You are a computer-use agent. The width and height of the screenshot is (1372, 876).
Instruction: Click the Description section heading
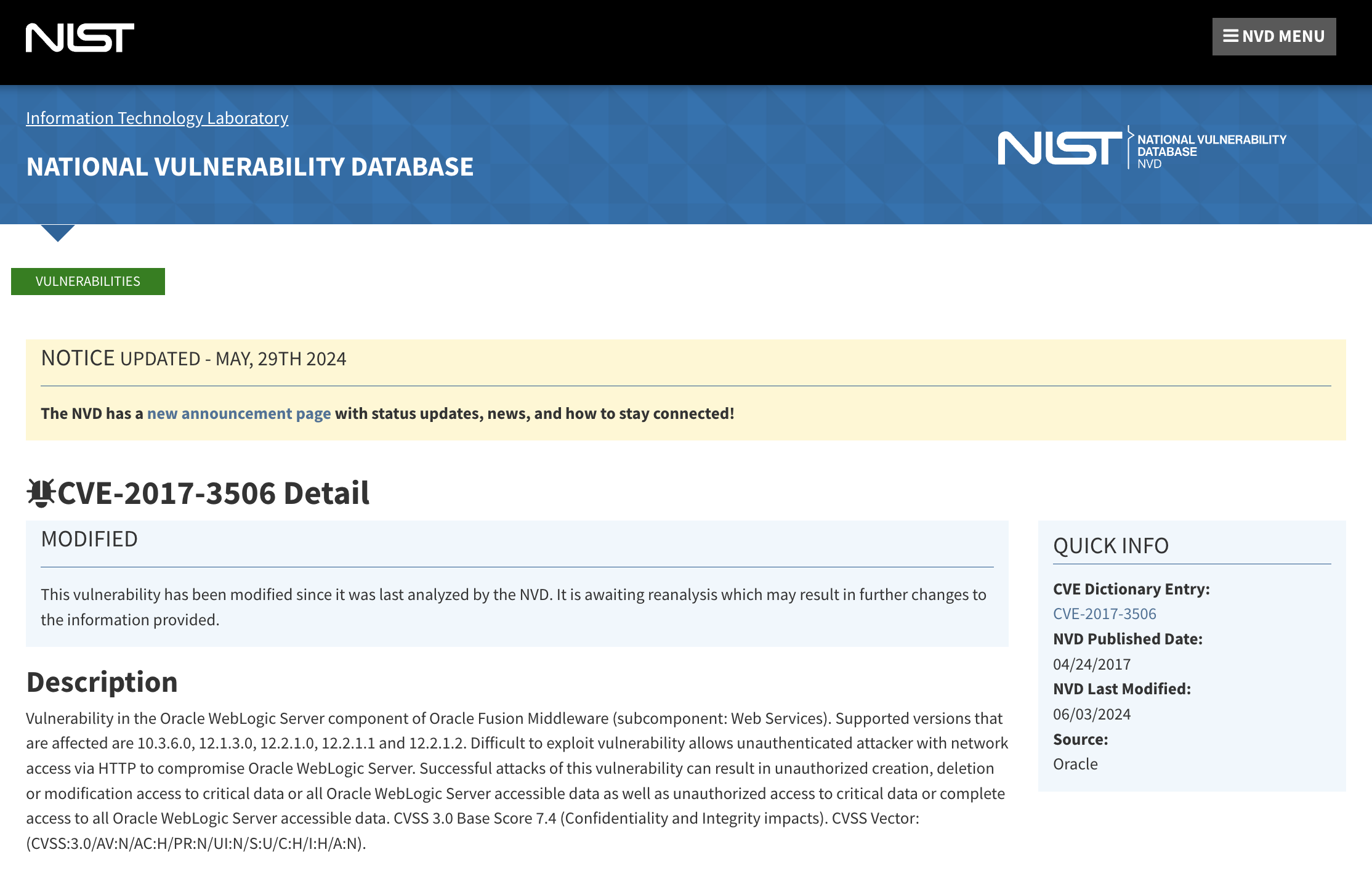click(x=102, y=682)
